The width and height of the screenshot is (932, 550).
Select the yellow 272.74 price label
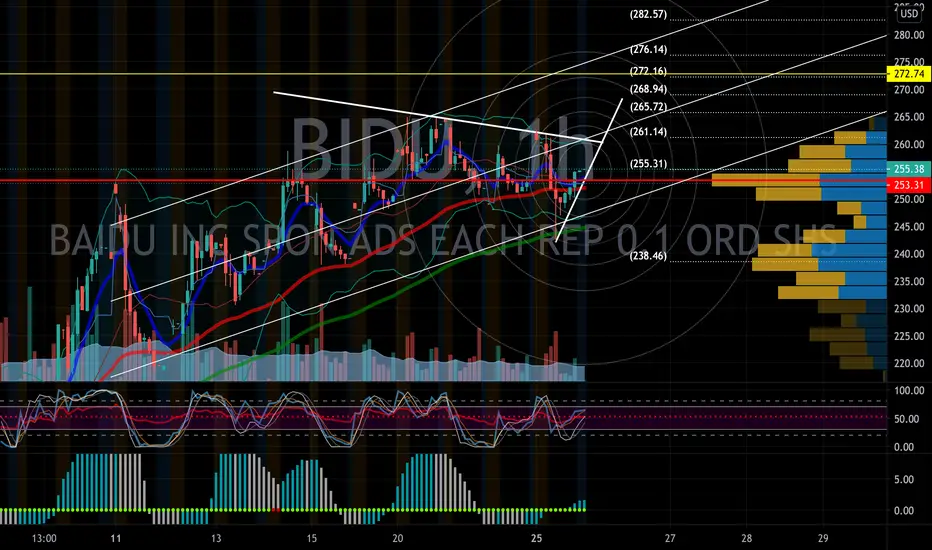pyautogui.click(x=909, y=74)
